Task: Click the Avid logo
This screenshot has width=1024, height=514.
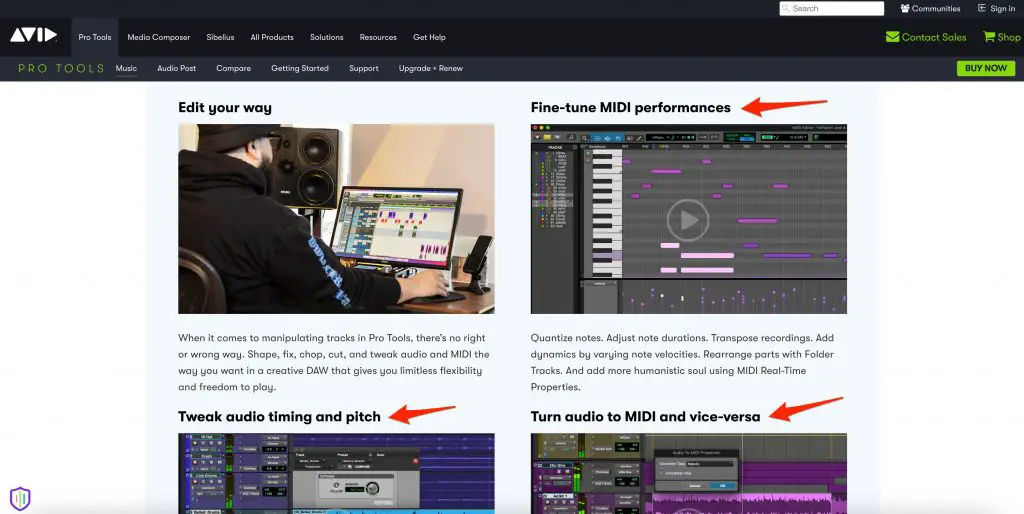Action: pos(33,35)
